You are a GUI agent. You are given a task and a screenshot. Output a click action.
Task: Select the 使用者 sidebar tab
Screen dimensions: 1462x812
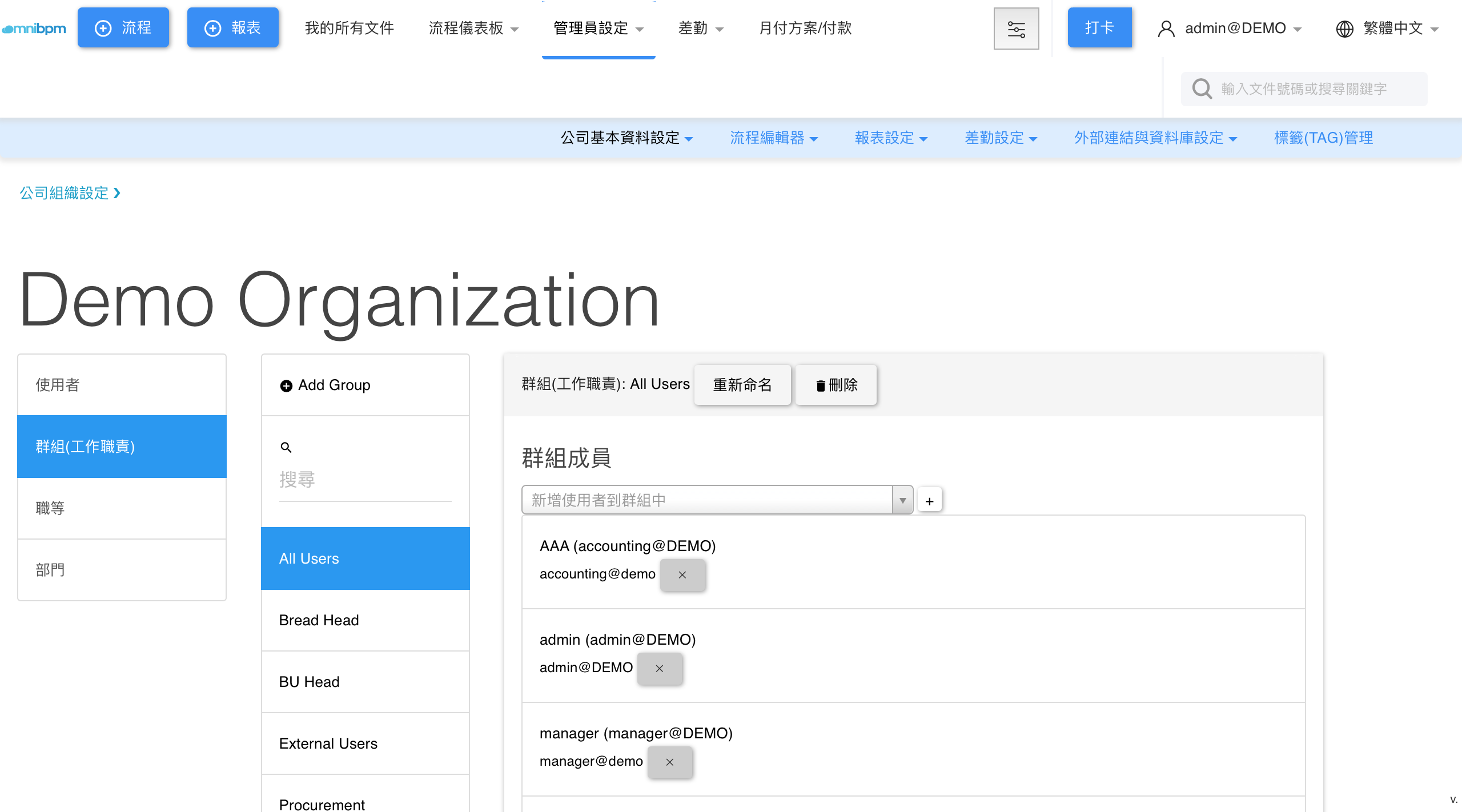pyautogui.click(x=122, y=385)
